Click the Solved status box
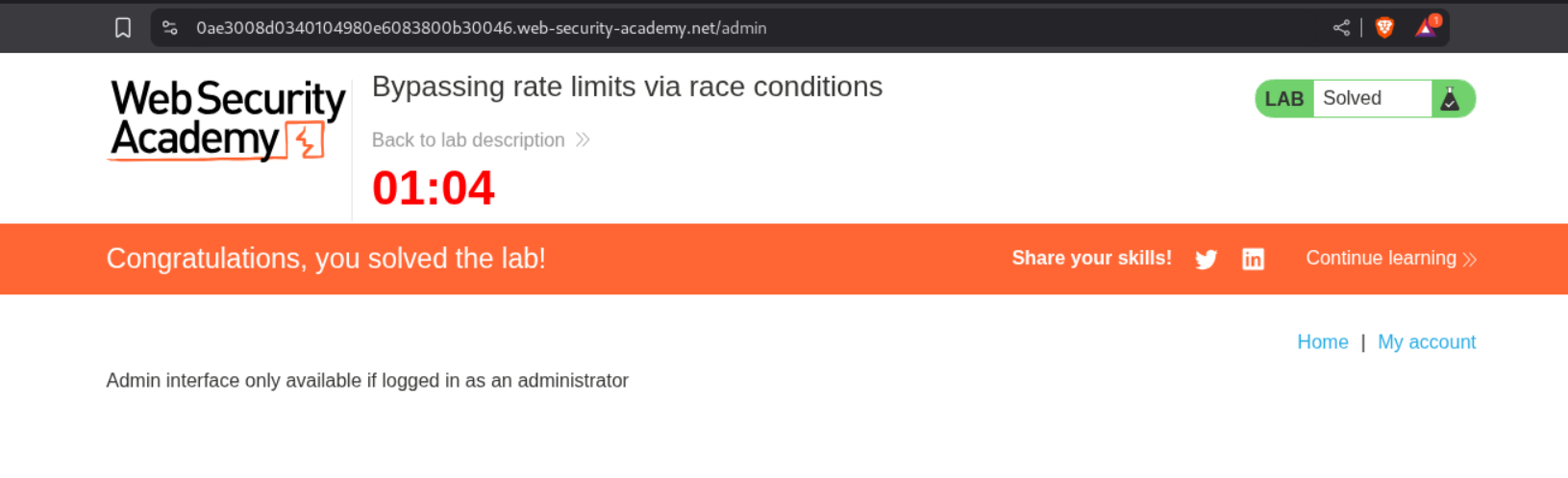 (1371, 98)
